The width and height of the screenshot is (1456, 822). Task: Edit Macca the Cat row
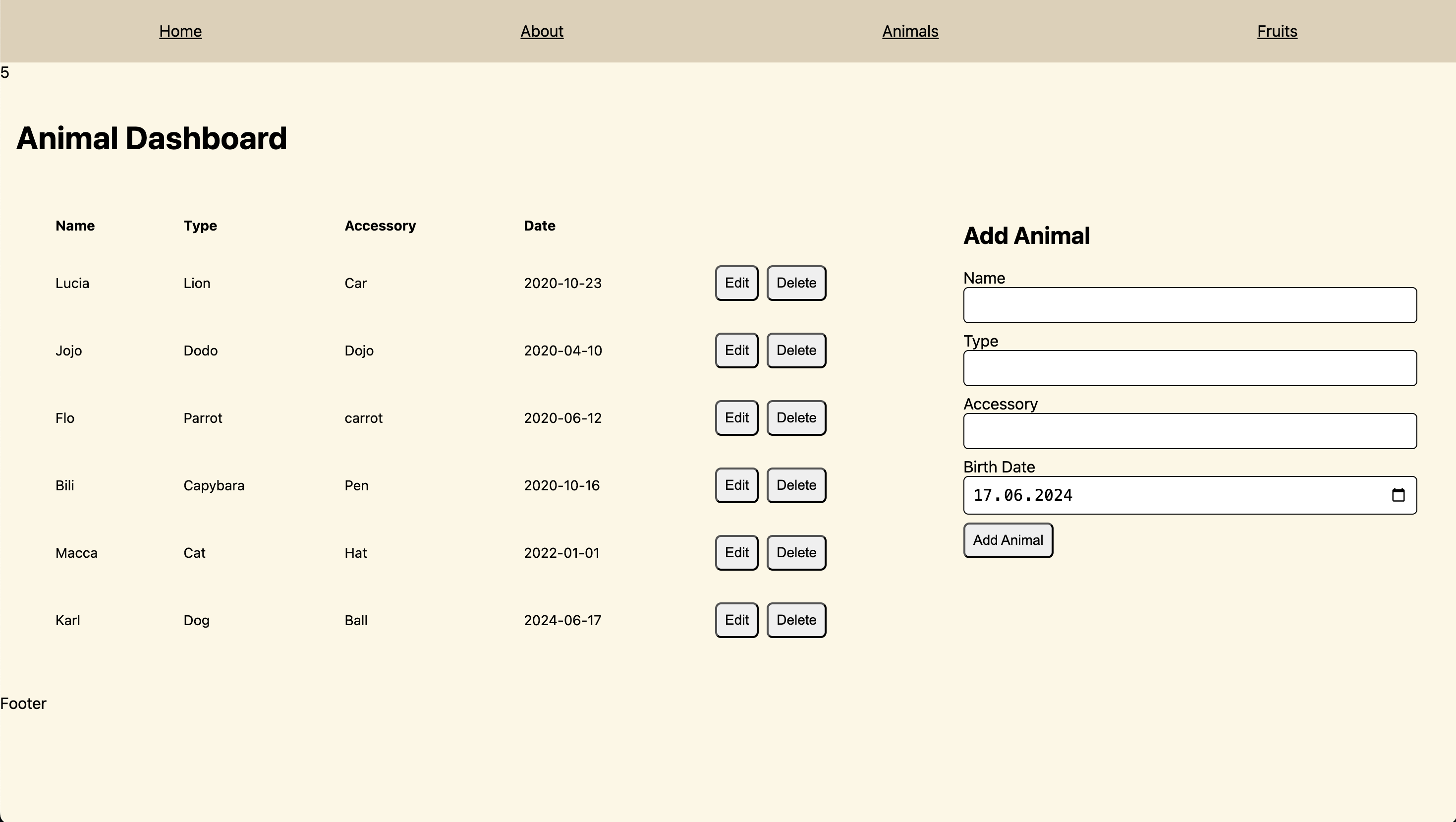[x=736, y=553]
